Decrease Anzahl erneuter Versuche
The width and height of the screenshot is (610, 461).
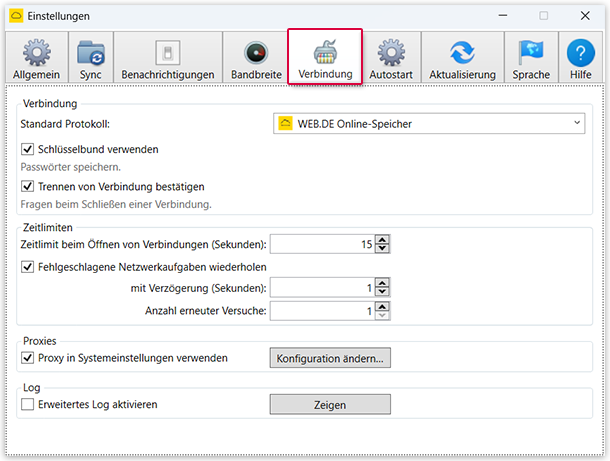point(382,316)
